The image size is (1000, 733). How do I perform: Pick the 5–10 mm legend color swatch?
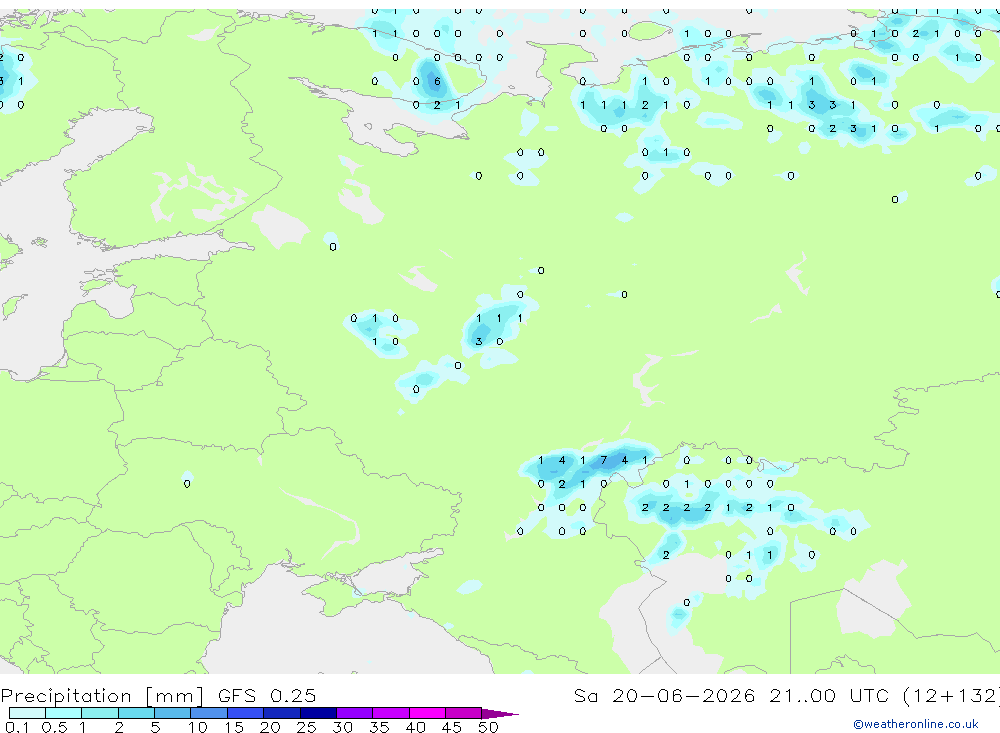(x=173, y=713)
